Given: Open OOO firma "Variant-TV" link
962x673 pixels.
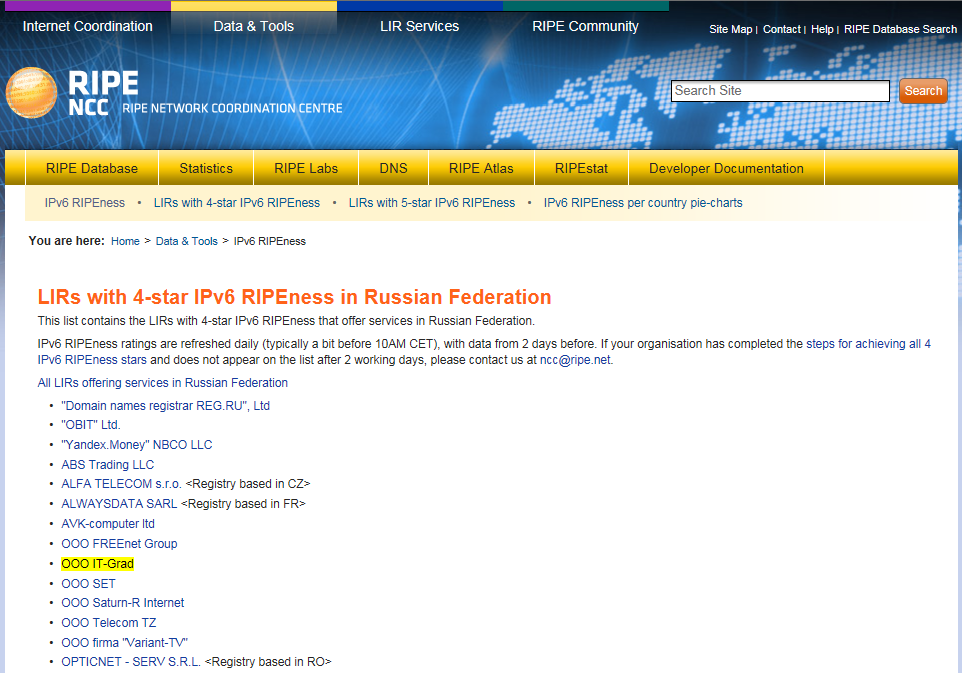Looking at the screenshot, I should pos(125,643).
